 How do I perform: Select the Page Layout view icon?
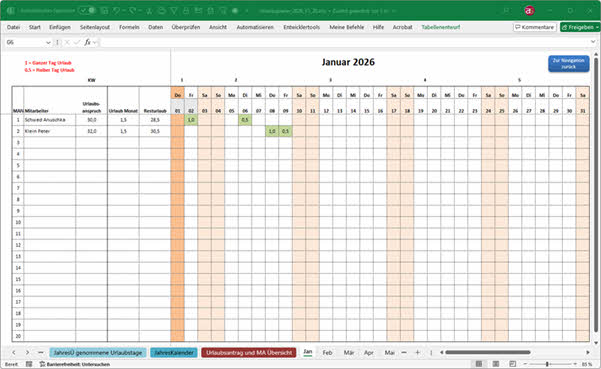496,364
